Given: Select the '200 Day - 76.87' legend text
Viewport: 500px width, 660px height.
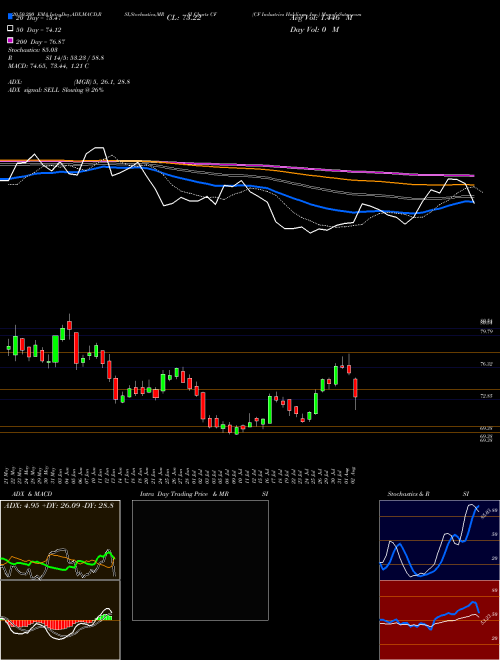Looking at the screenshot, I should [x=40, y=42].
